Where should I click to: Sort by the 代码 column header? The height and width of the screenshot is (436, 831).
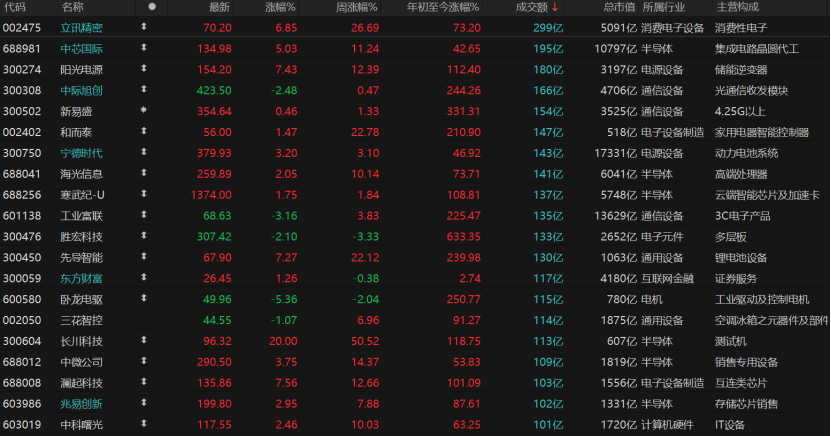15,7
